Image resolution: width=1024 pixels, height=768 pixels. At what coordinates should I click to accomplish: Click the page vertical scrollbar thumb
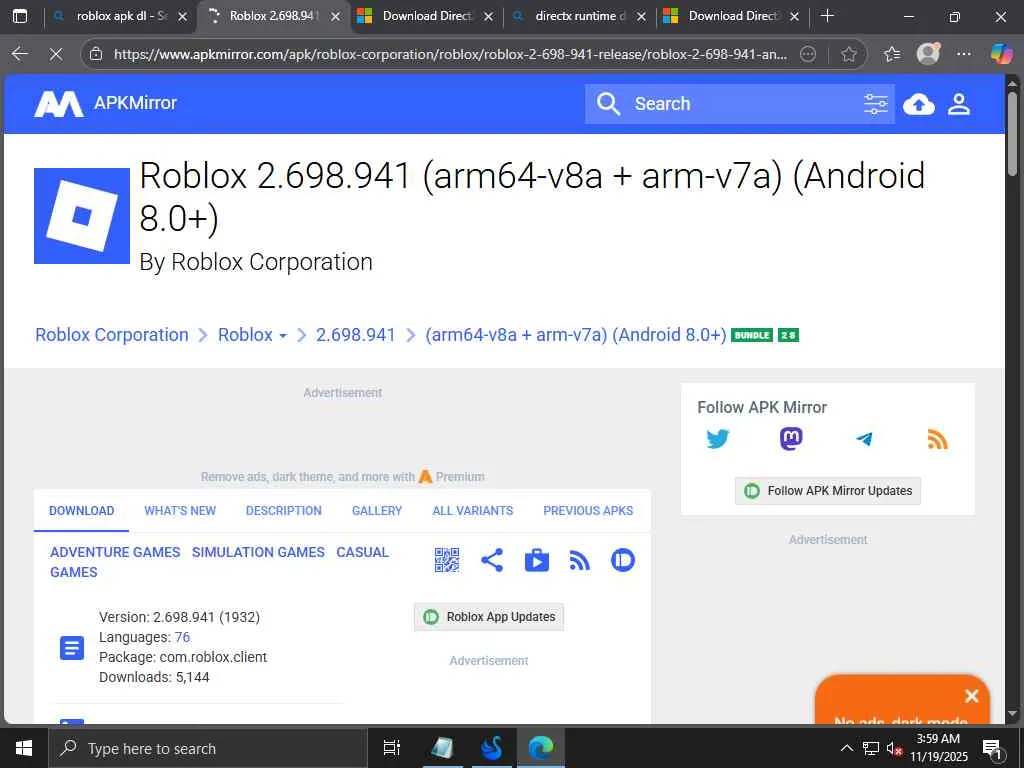pos(1012,134)
